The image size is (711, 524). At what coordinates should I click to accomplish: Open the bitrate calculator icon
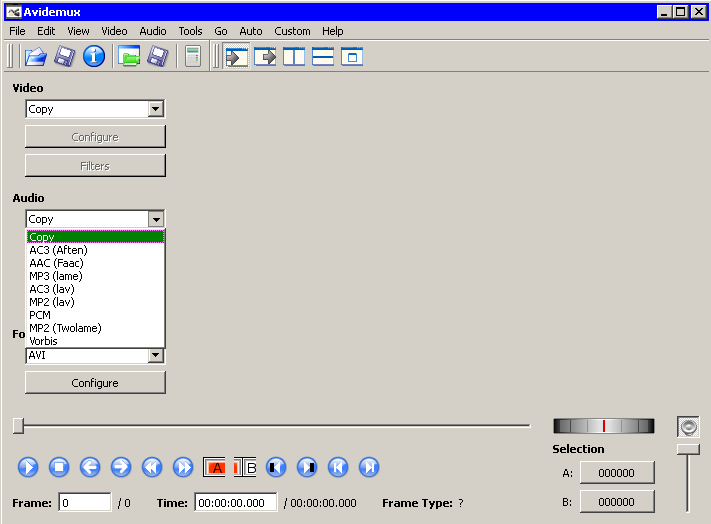coord(193,57)
